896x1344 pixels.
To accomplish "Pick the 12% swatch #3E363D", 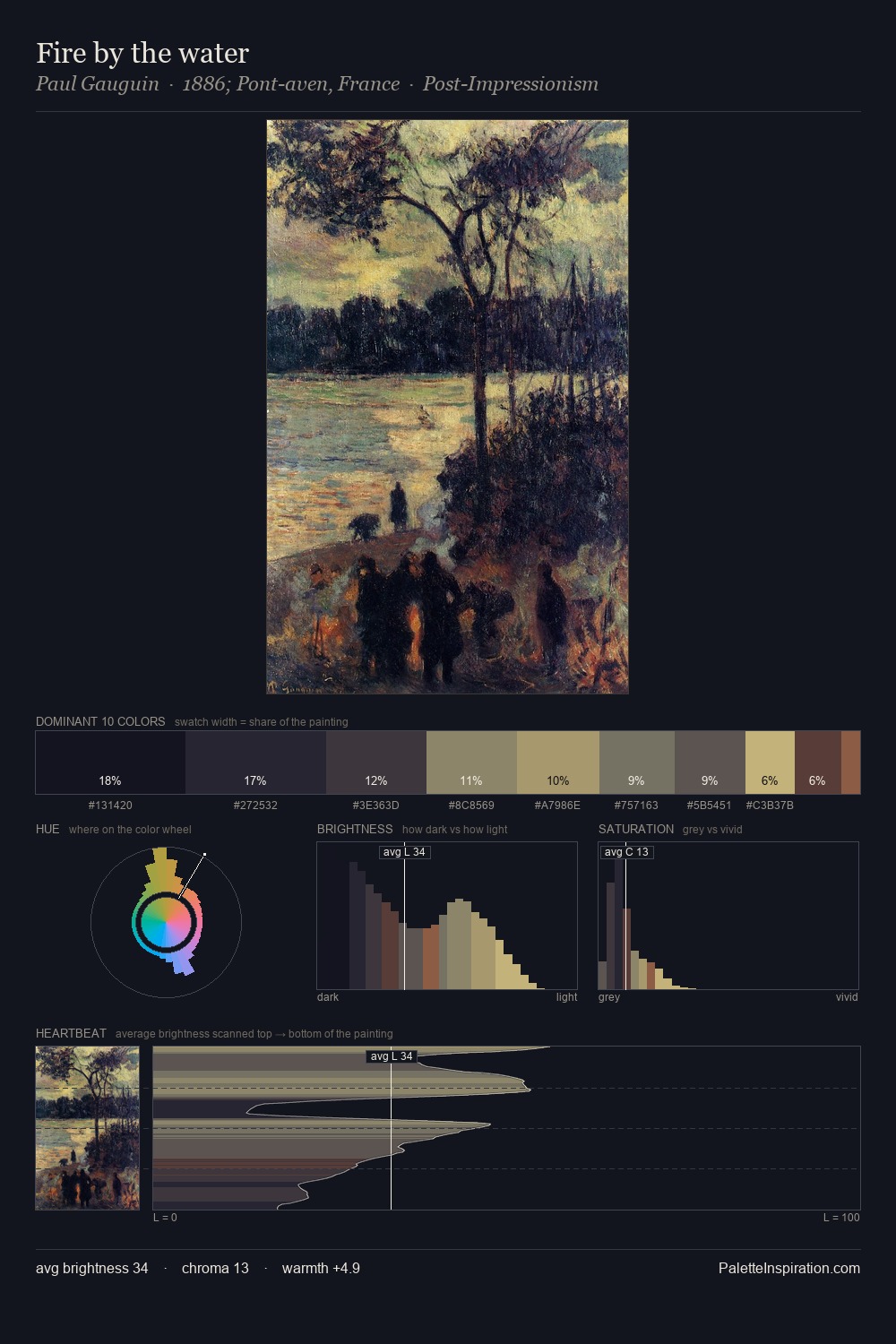I will (x=376, y=762).
